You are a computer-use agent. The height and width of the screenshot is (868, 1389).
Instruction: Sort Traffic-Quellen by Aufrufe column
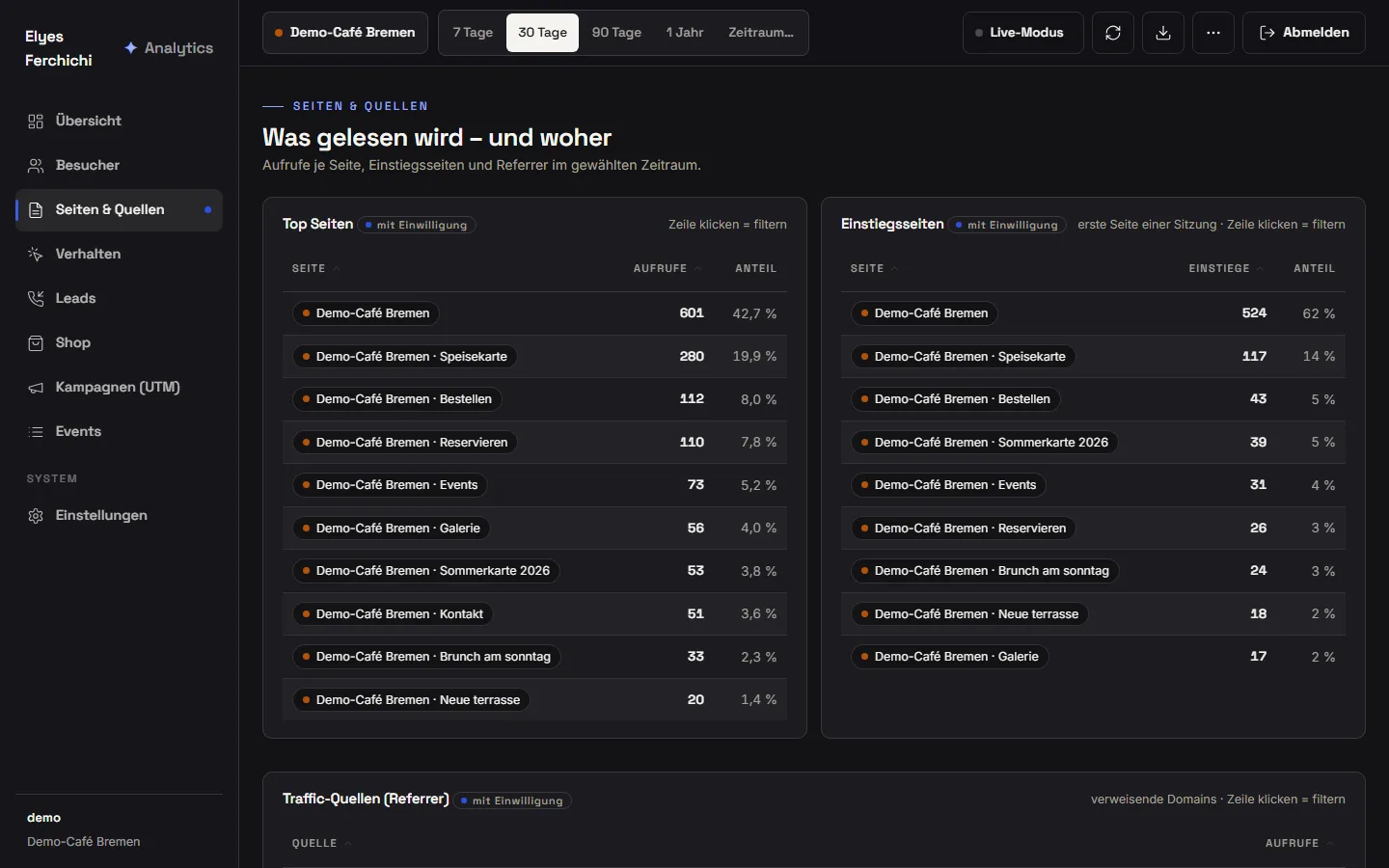point(1299,844)
